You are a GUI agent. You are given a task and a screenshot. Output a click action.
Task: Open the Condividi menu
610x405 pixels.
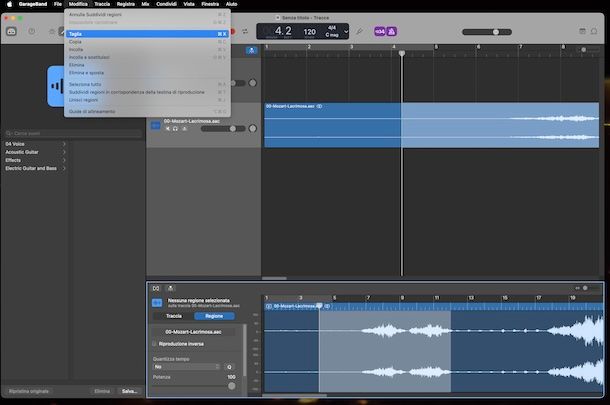click(x=166, y=4)
